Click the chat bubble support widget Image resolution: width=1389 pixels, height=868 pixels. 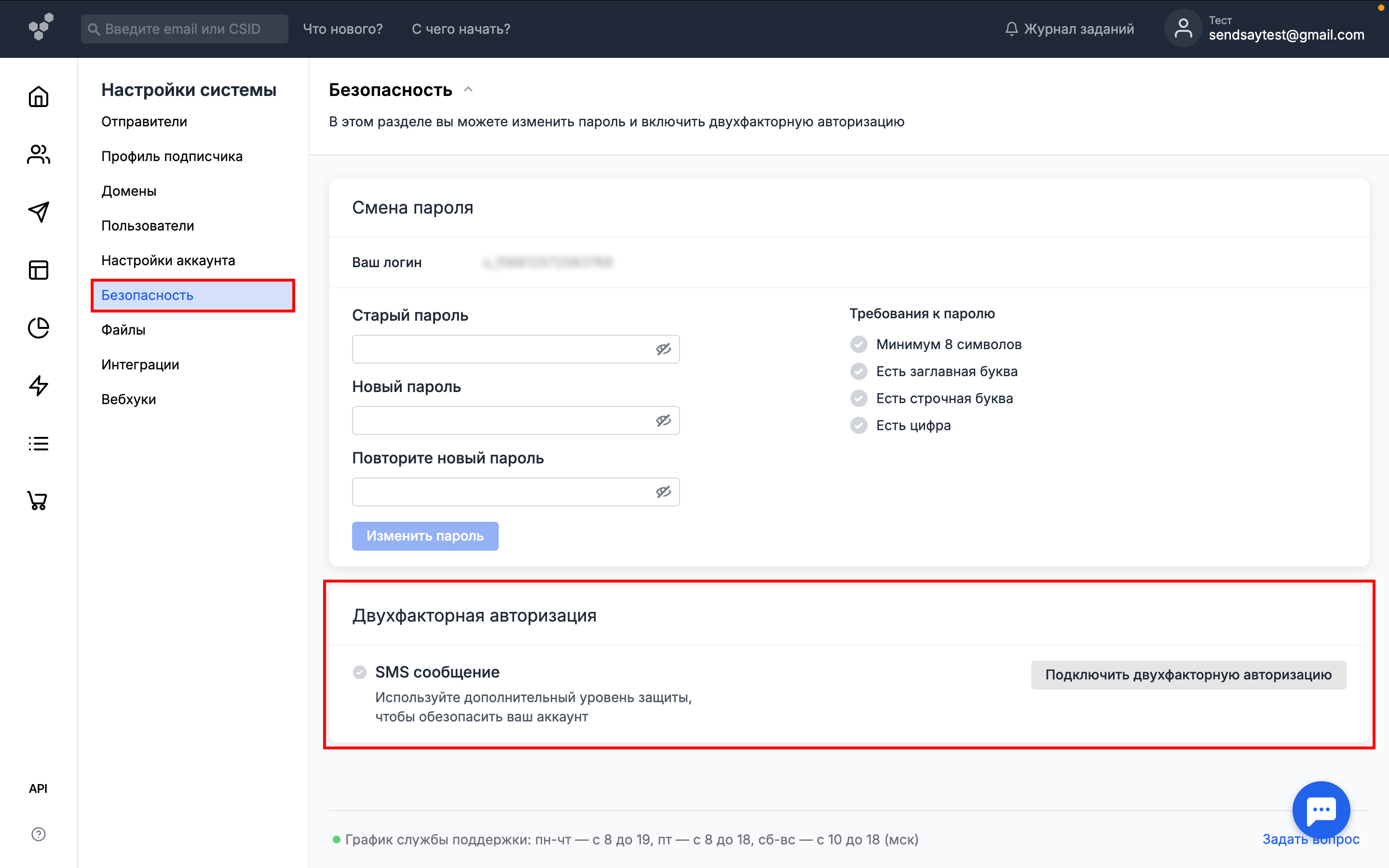1321,810
